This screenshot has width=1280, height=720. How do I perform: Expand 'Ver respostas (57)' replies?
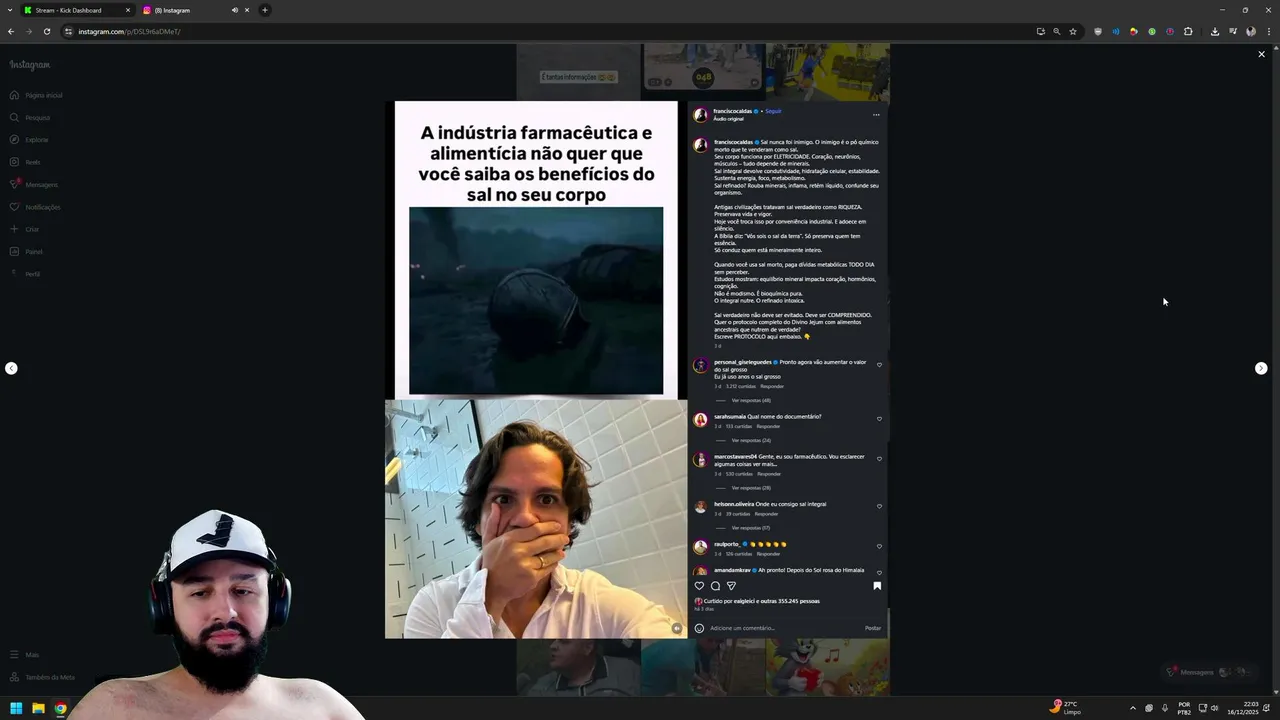(x=750, y=528)
